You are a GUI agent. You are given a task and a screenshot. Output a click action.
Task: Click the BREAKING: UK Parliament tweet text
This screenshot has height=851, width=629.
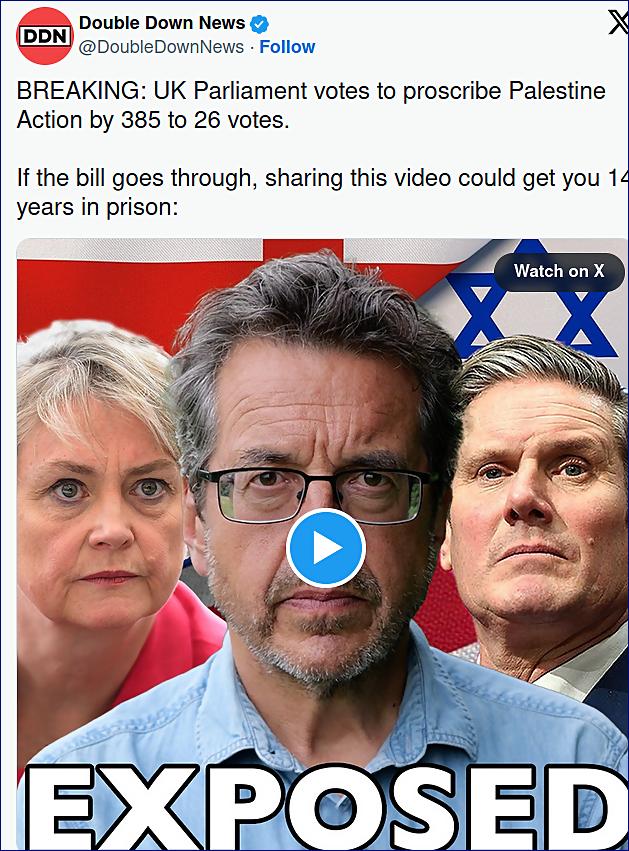(311, 105)
